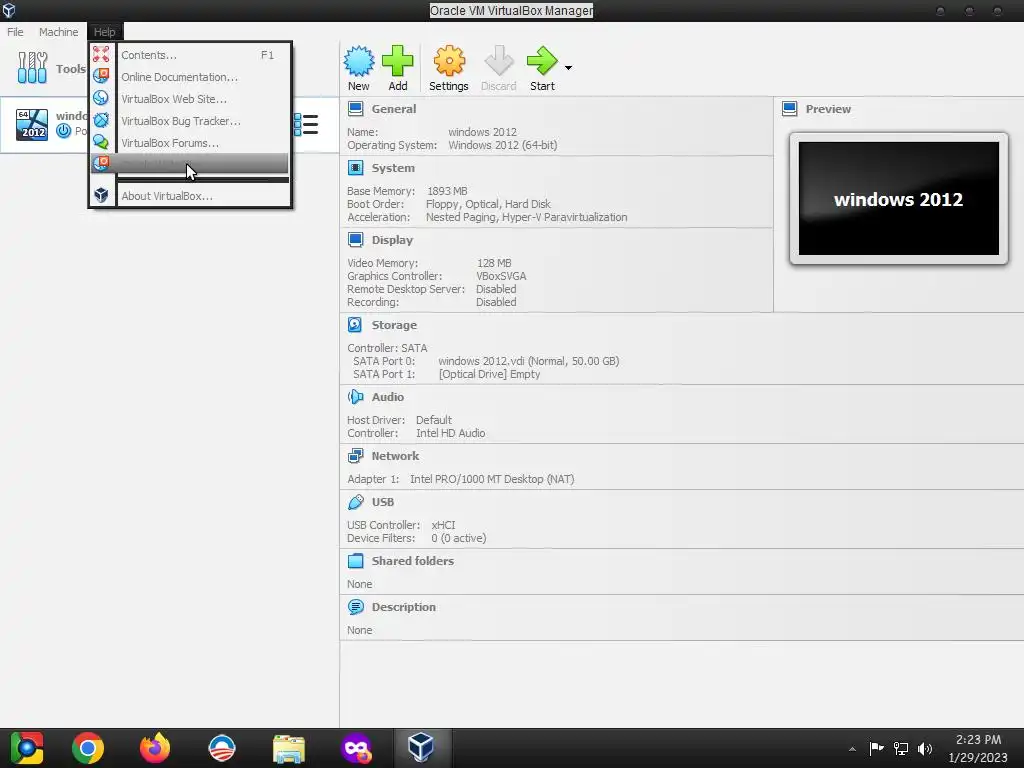Click the USB section plug icon

pos(355,502)
